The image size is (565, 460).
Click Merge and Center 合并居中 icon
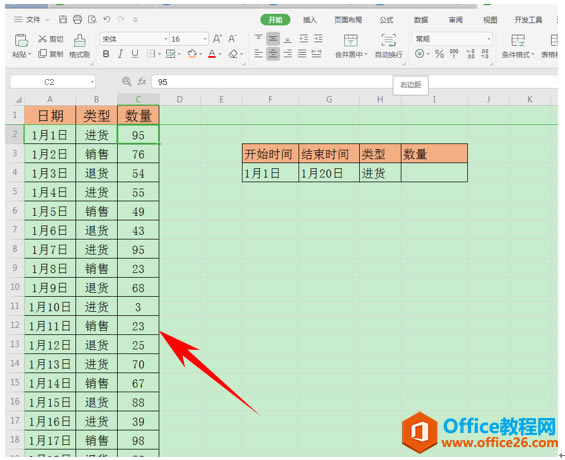tap(350, 40)
